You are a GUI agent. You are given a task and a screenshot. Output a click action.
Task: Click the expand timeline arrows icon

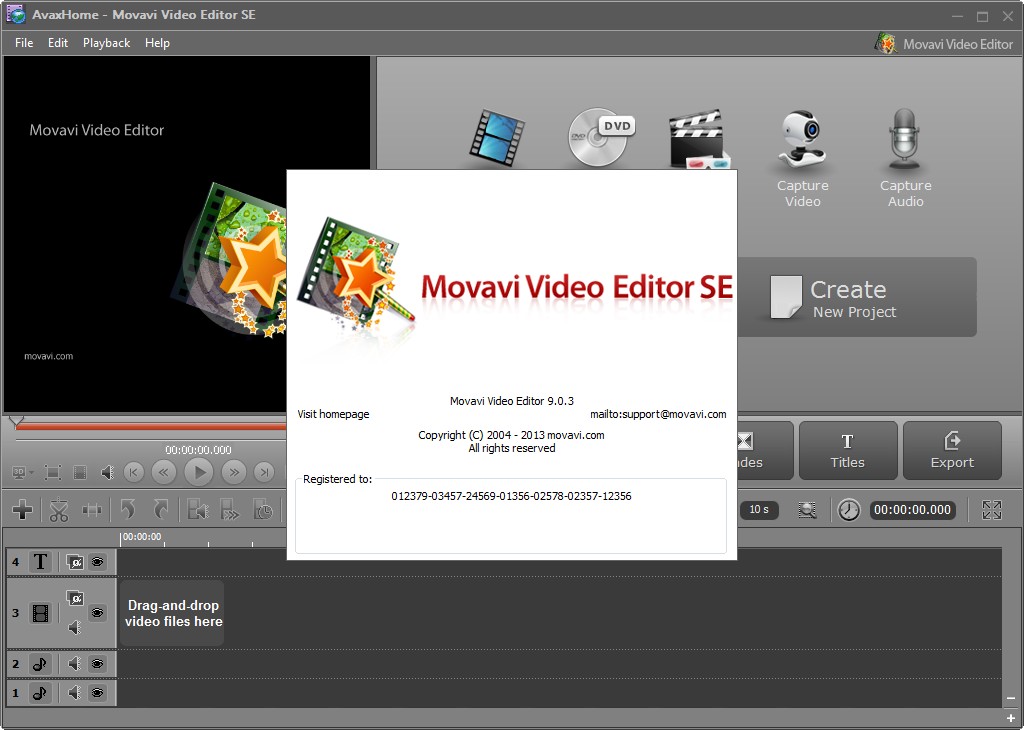(991, 510)
